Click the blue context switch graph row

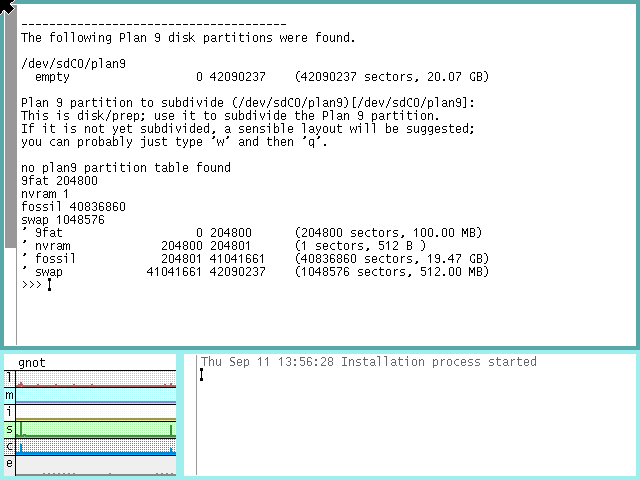[x=96, y=447]
